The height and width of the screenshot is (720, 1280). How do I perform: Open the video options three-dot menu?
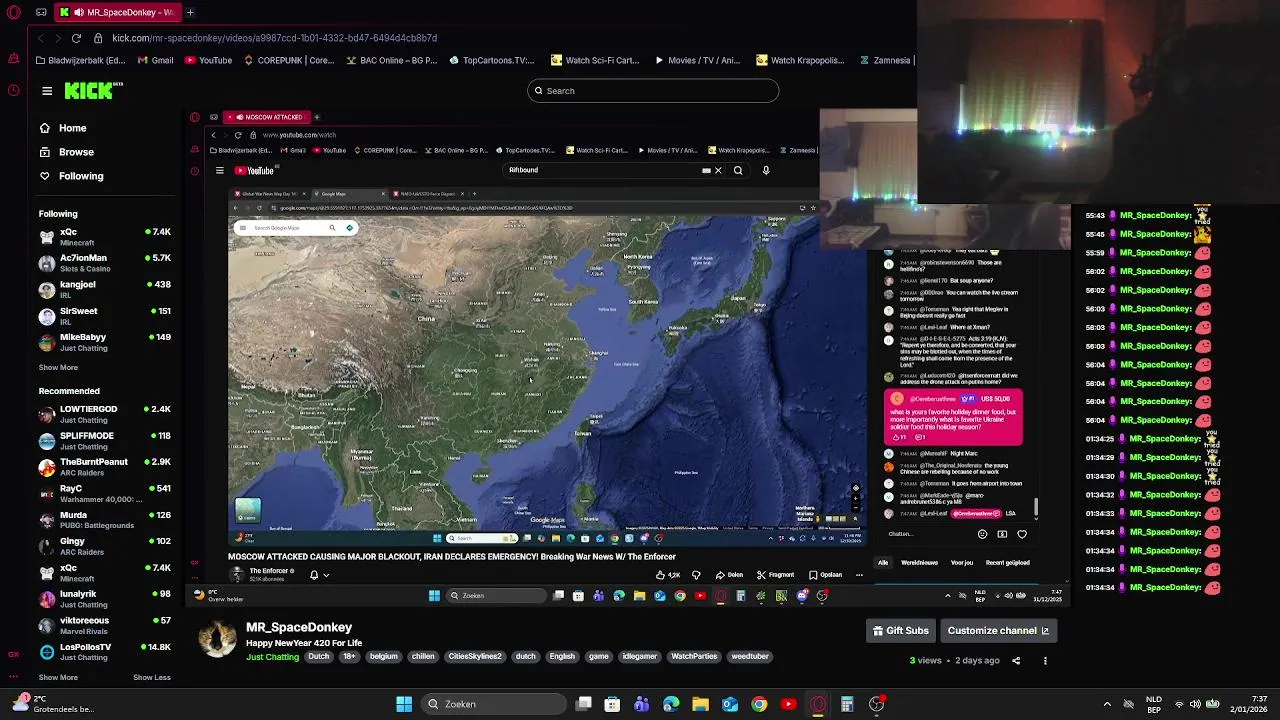point(1045,661)
